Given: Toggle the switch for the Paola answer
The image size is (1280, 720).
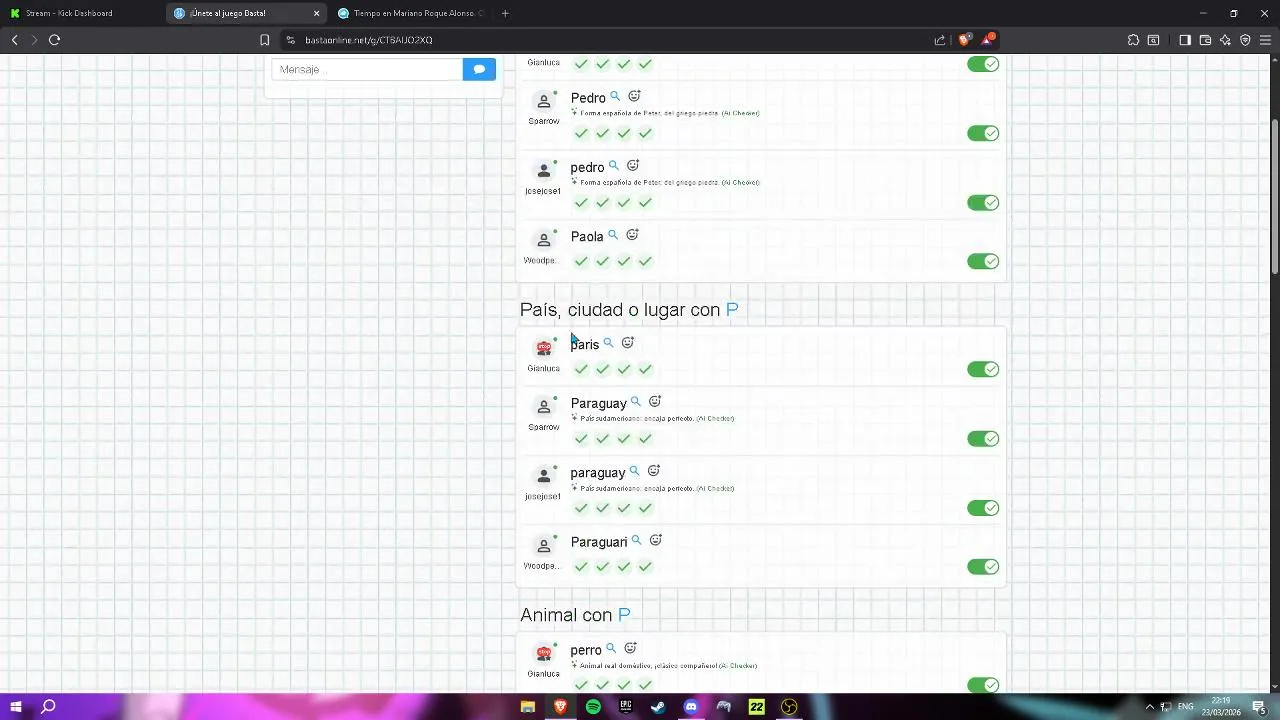Looking at the screenshot, I should point(983,261).
